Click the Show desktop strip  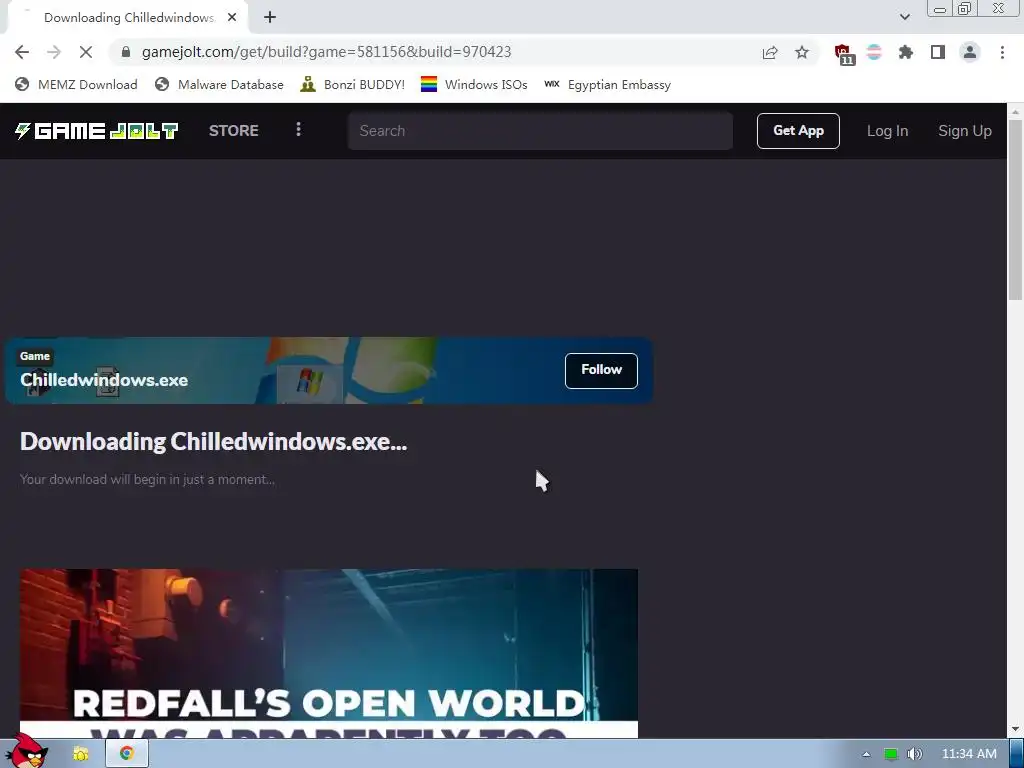[1017, 754]
